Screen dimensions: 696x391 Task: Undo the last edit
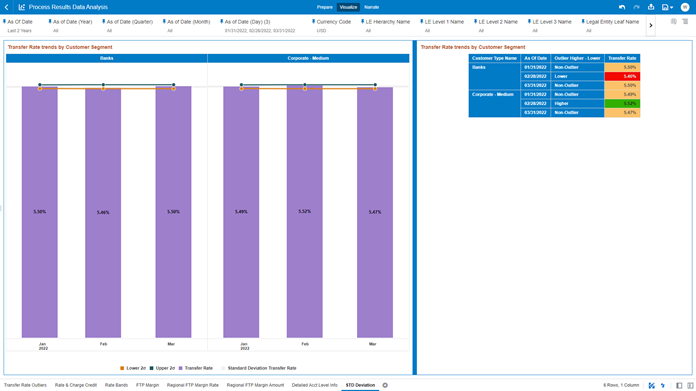[x=622, y=7]
